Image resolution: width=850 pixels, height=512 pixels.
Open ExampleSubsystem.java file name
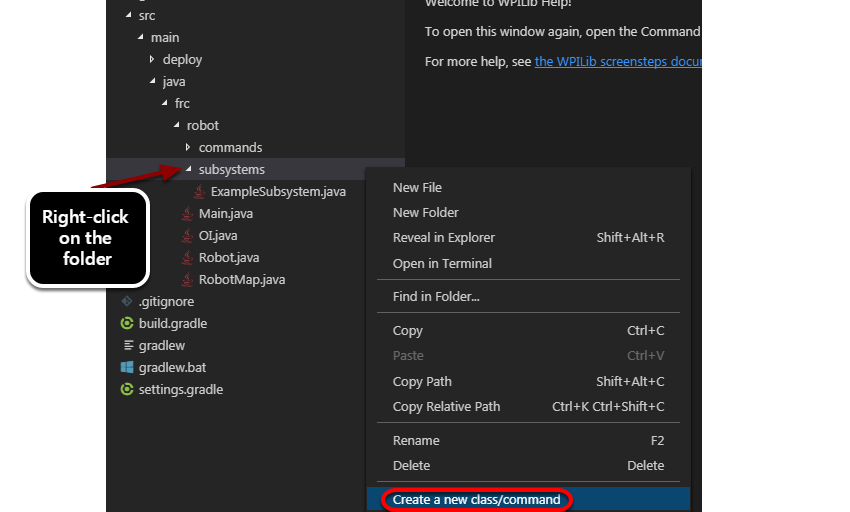click(x=278, y=192)
